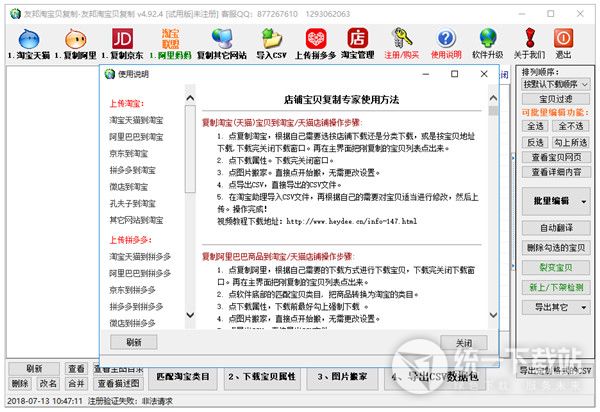Click the 宝贝过滤 button
600x412 pixels.
[556, 99]
